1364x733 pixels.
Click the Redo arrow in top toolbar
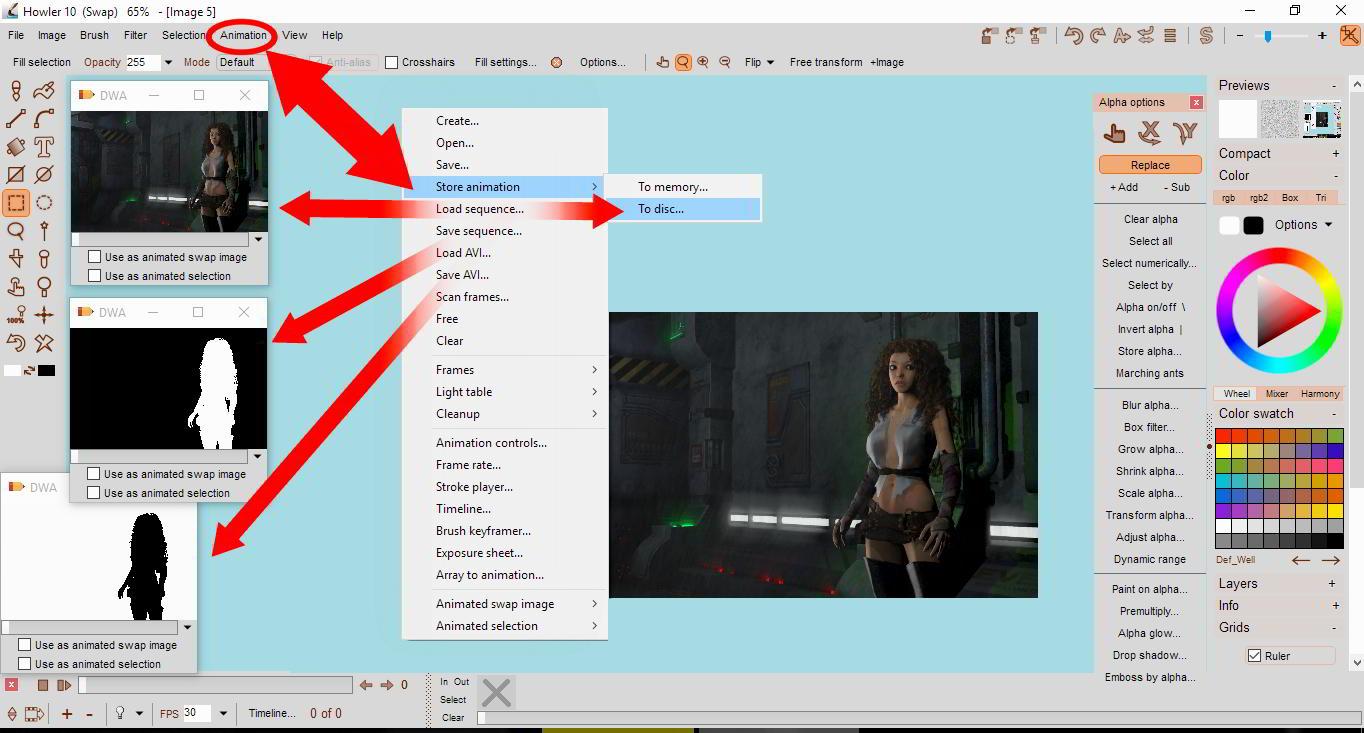[1097, 36]
